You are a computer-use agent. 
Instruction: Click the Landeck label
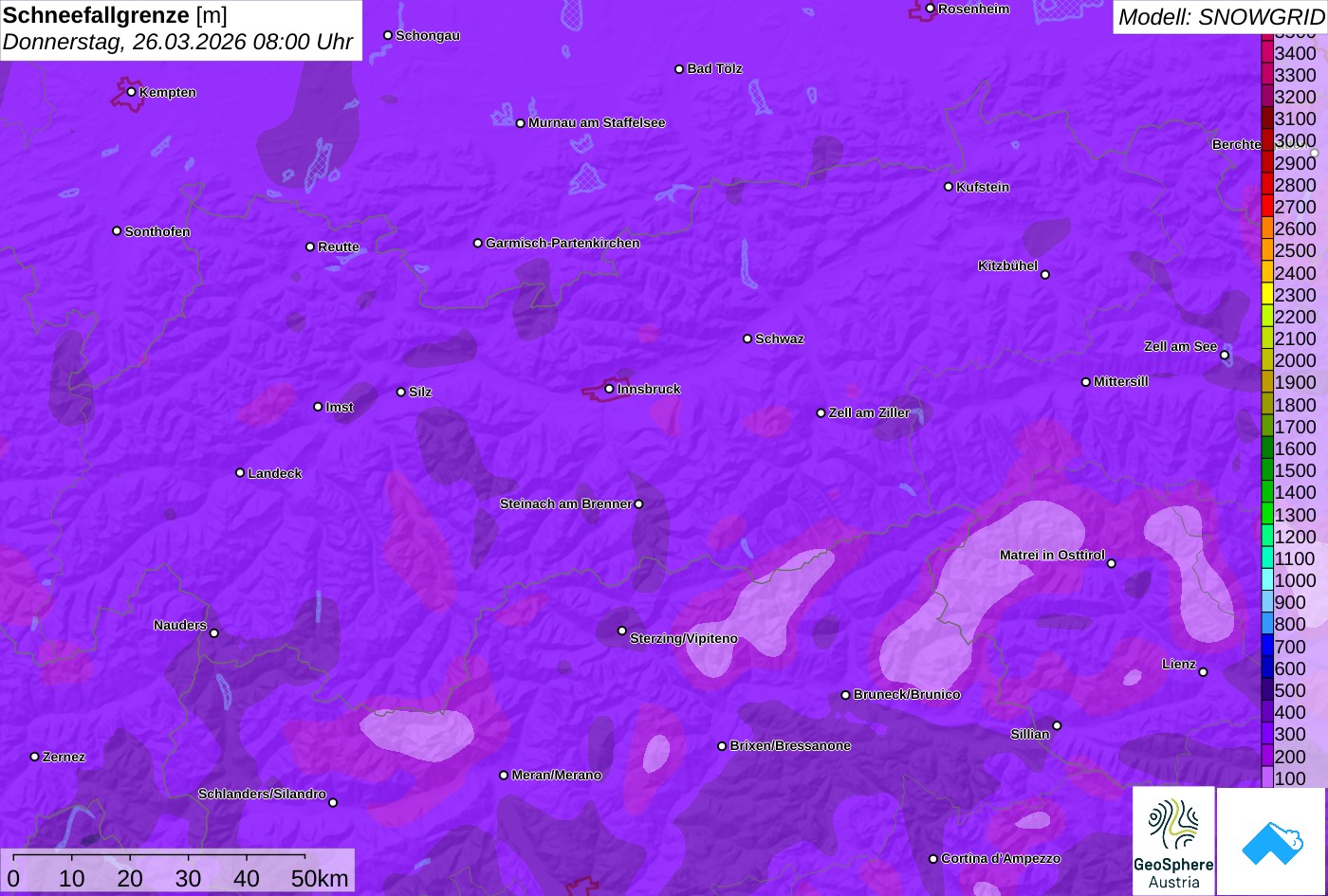(x=275, y=473)
